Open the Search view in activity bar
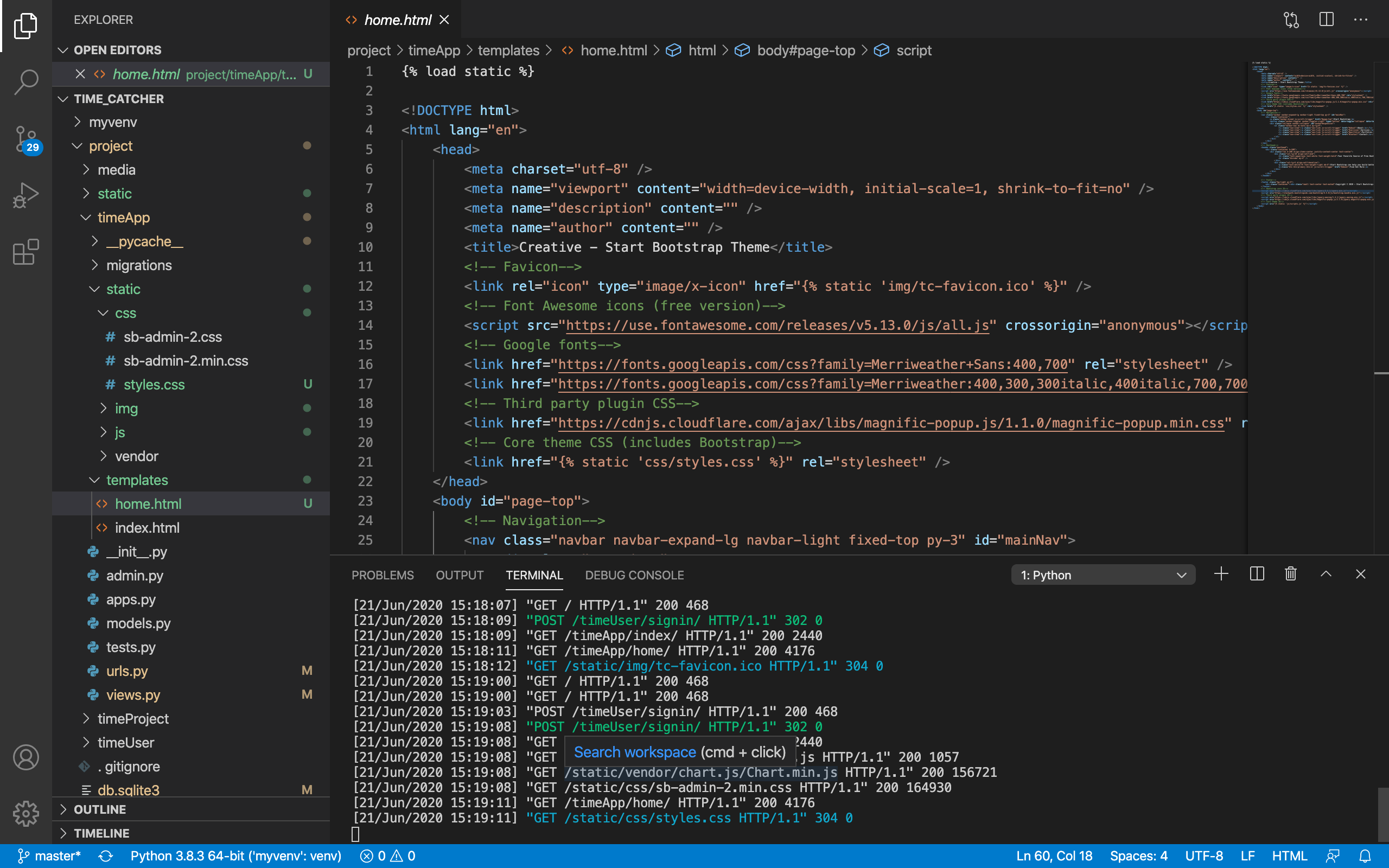This screenshot has width=1389, height=868. click(x=26, y=81)
